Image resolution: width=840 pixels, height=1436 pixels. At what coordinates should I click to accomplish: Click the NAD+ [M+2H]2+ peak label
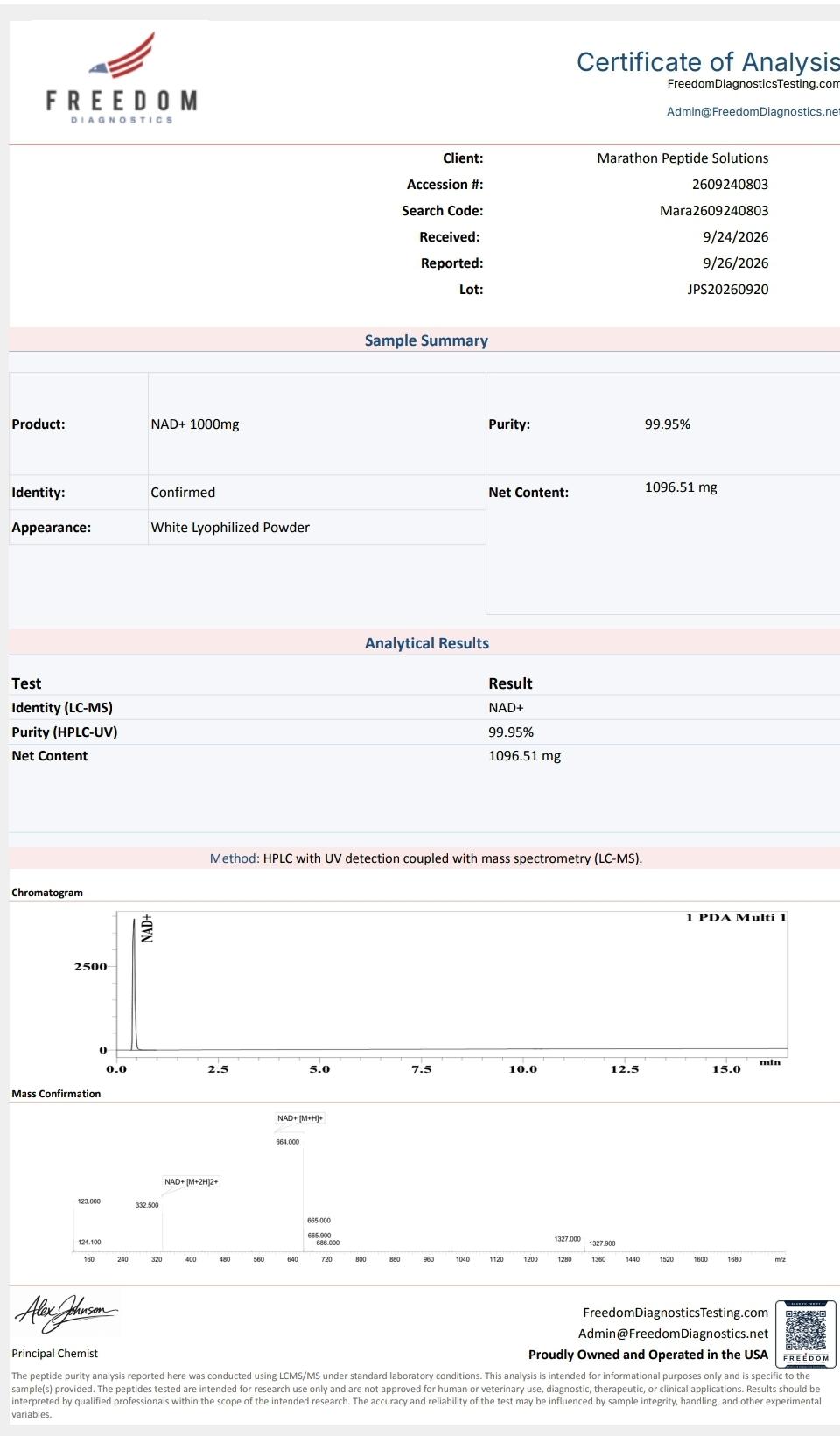[x=192, y=1182]
